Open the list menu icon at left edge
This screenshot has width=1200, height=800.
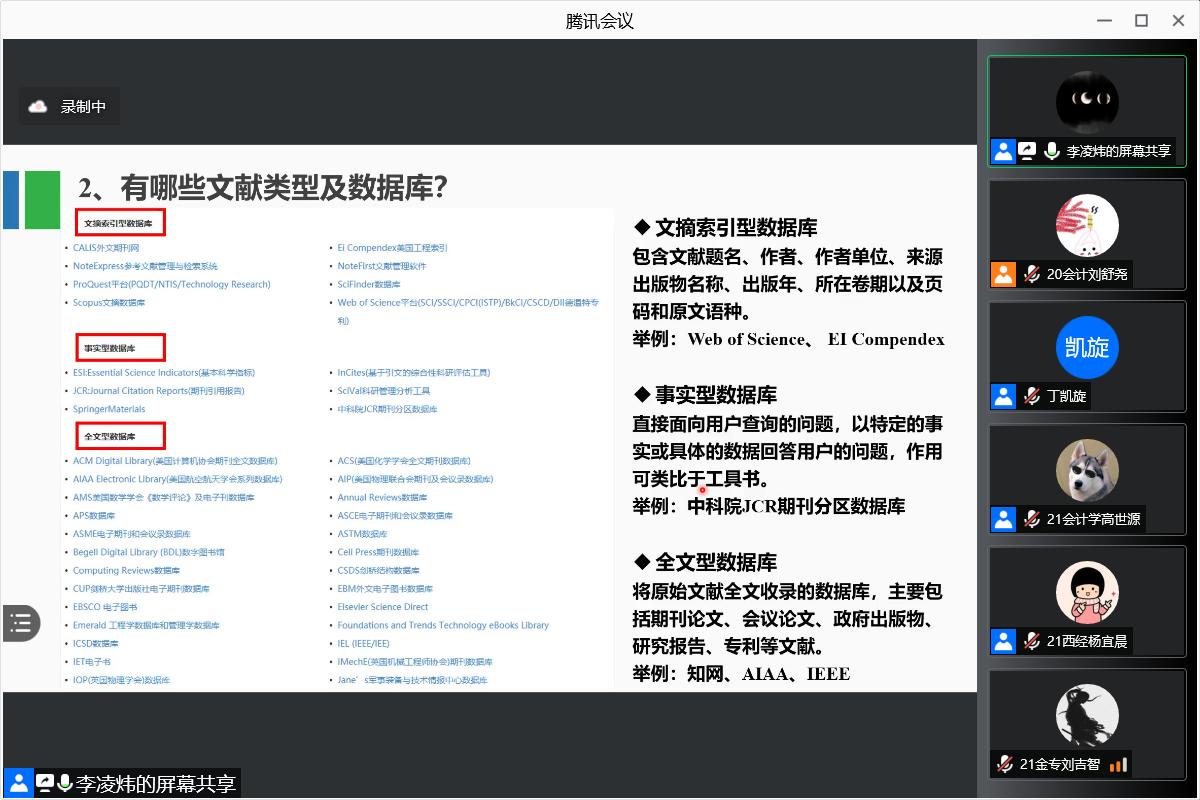tap(20, 623)
